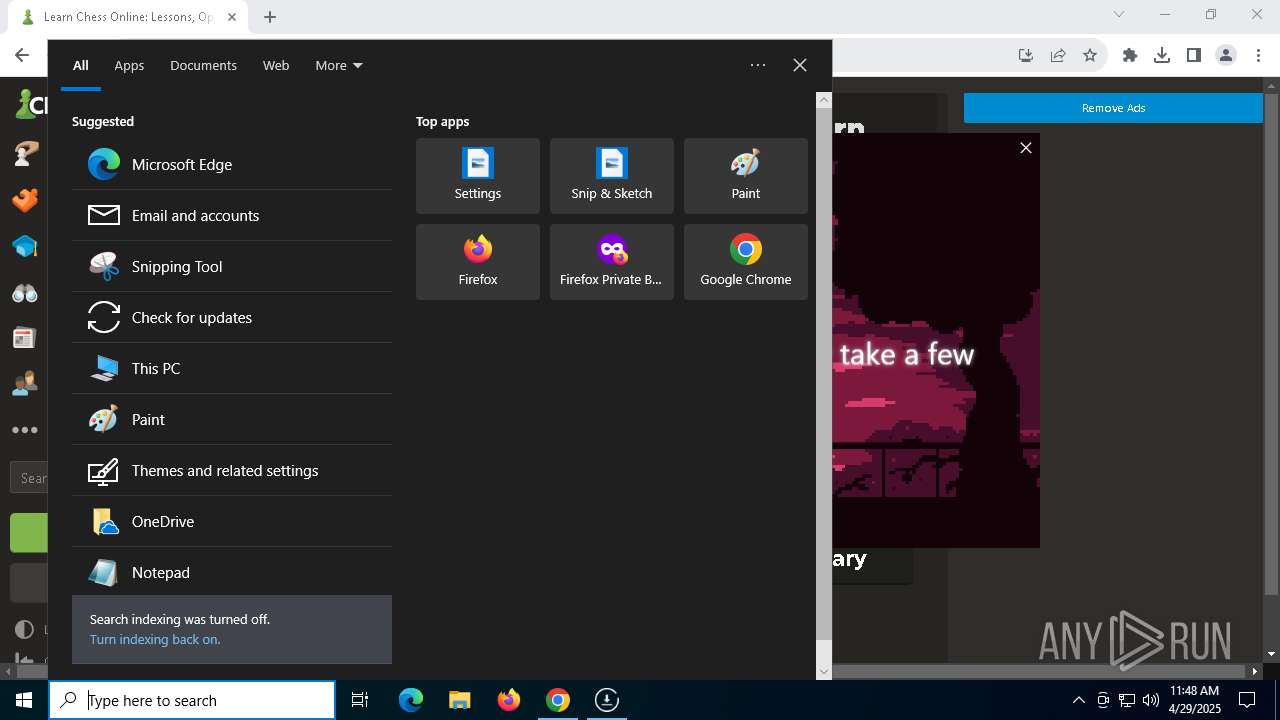The height and width of the screenshot is (720, 1280).
Task: Open Microsoft Edge from suggested list
Action: 232,164
